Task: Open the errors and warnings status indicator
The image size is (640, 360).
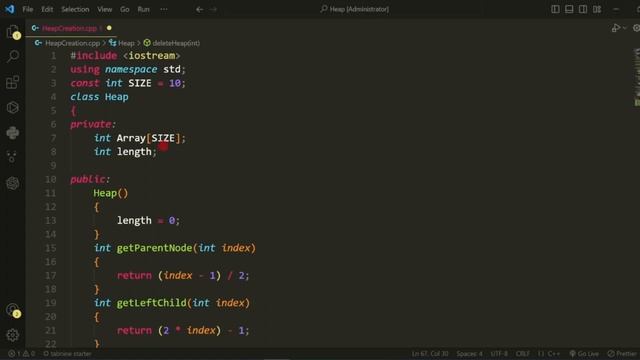Action: 22,353
